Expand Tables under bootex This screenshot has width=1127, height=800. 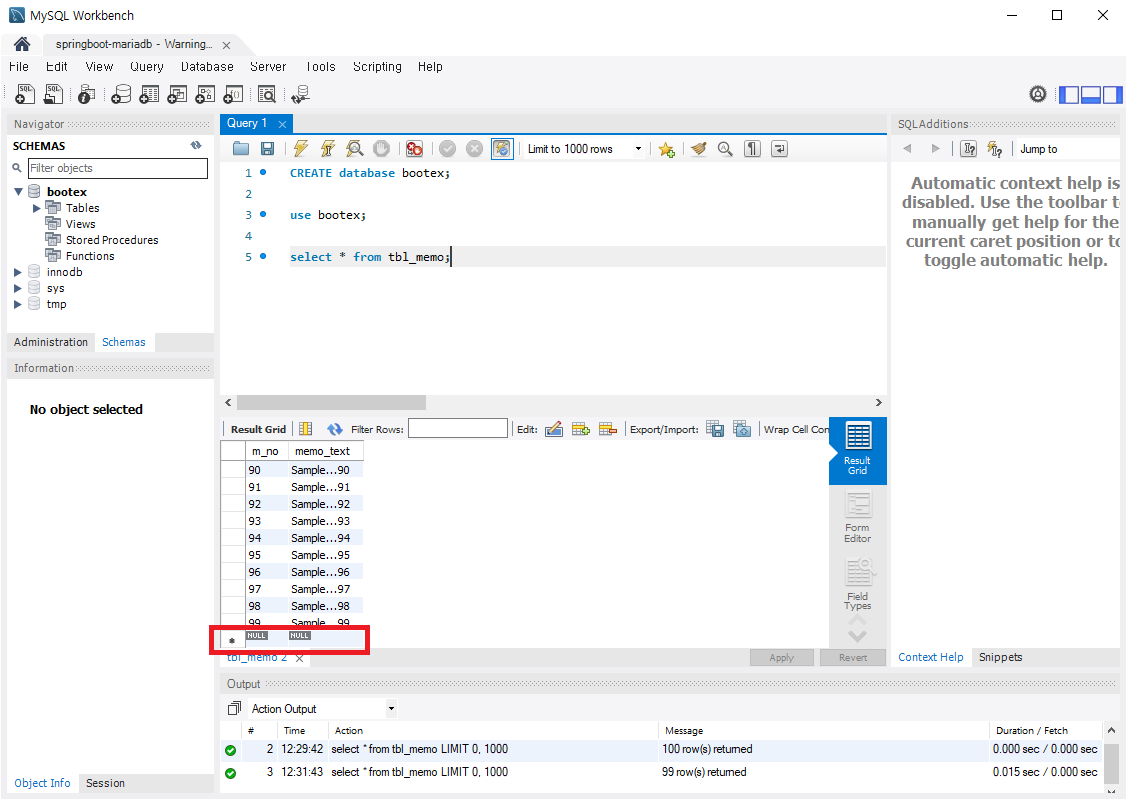pyautogui.click(x=37, y=208)
